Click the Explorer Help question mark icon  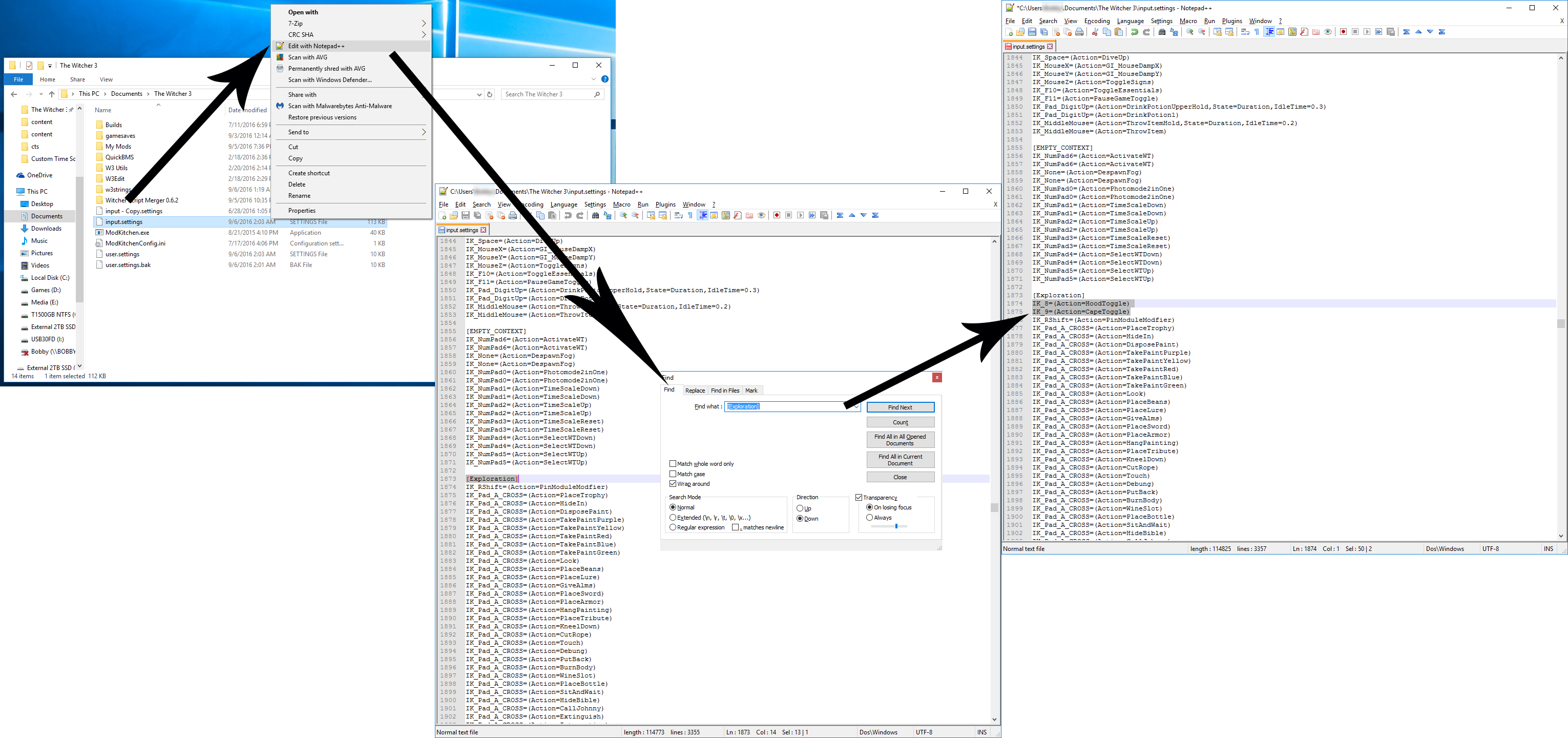coord(604,79)
